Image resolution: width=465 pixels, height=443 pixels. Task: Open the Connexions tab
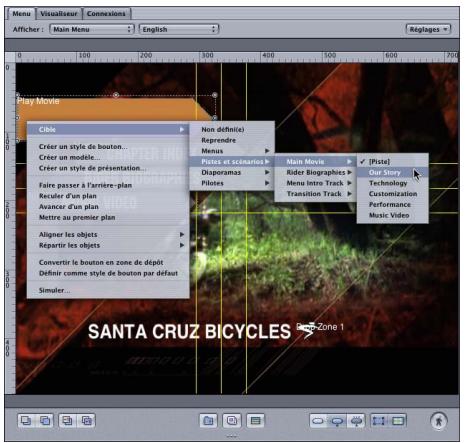coord(106,14)
